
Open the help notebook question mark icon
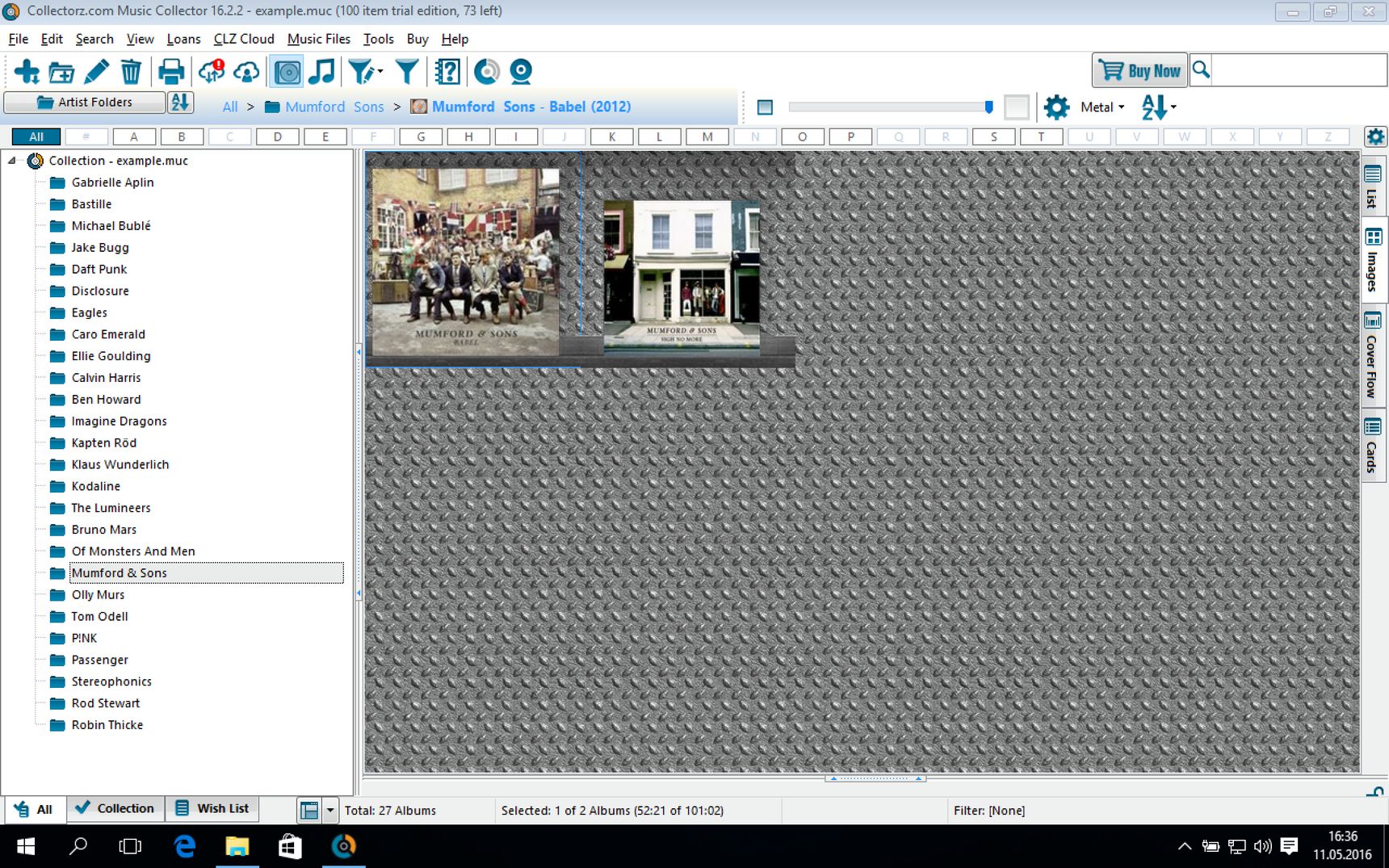(447, 72)
